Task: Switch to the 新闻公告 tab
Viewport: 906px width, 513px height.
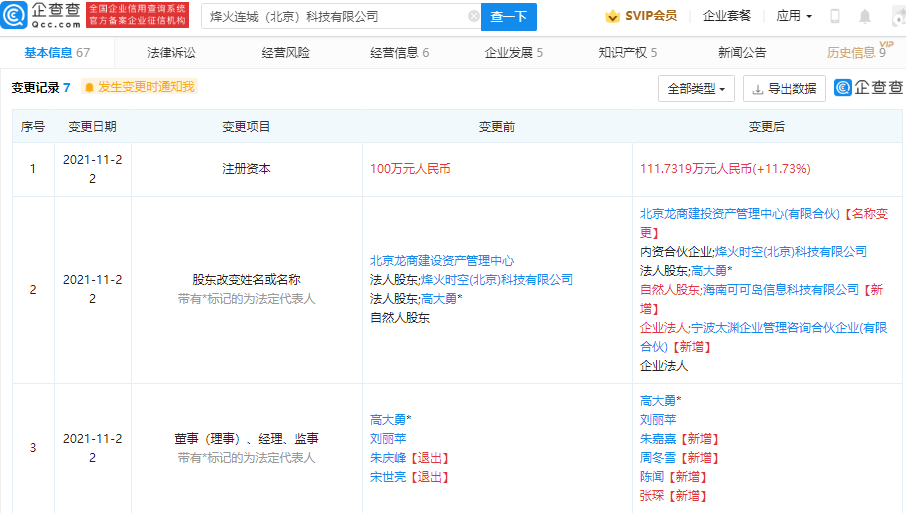Action: pos(742,53)
